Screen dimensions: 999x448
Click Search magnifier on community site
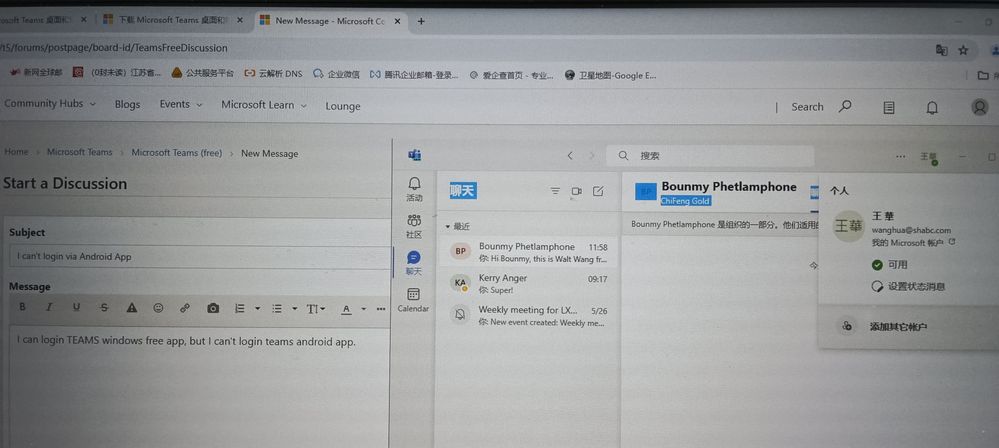coord(845,106)
